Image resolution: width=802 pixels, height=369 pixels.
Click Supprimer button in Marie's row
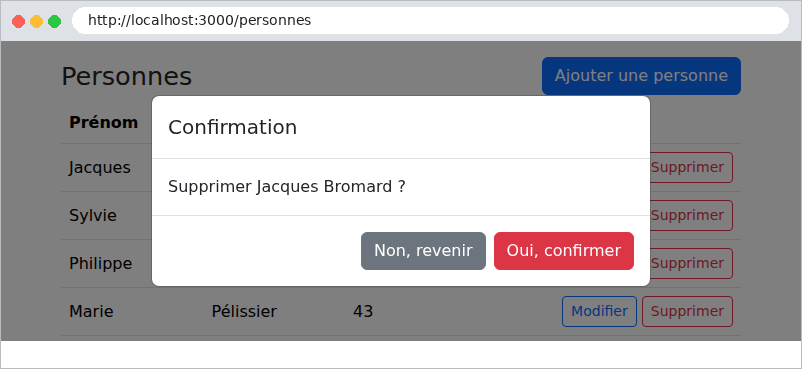pos(687,311)
